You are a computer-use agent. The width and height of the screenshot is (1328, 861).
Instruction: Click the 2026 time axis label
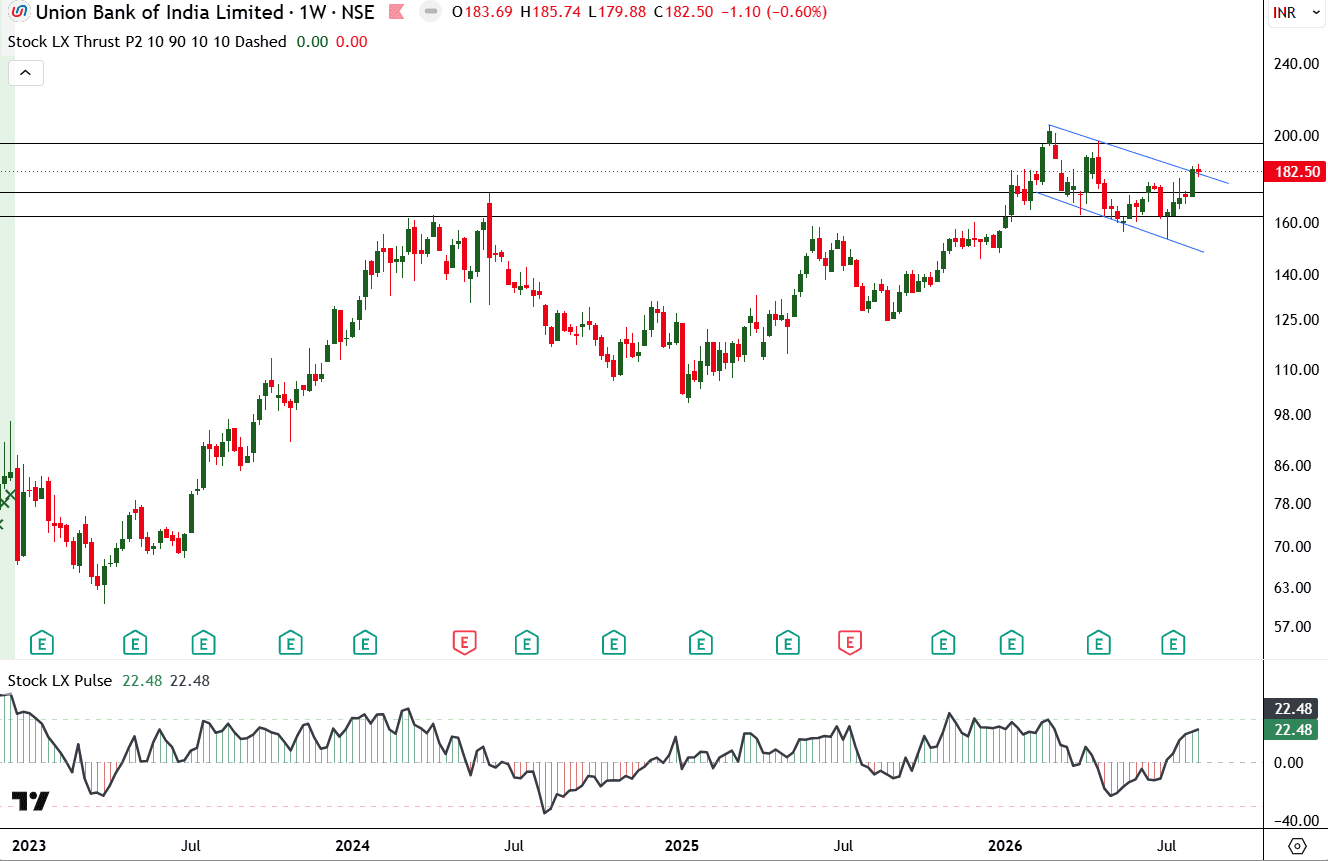pos(1005,846)
